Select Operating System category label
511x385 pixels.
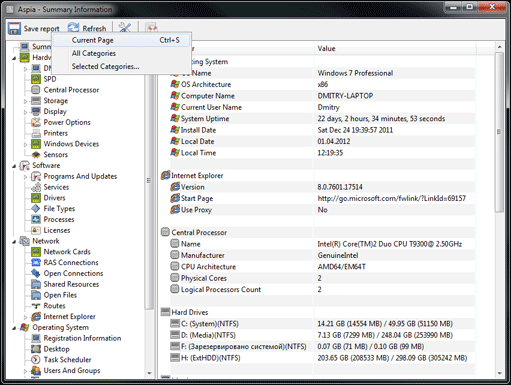pyautogui.click(x=60, y=327)
